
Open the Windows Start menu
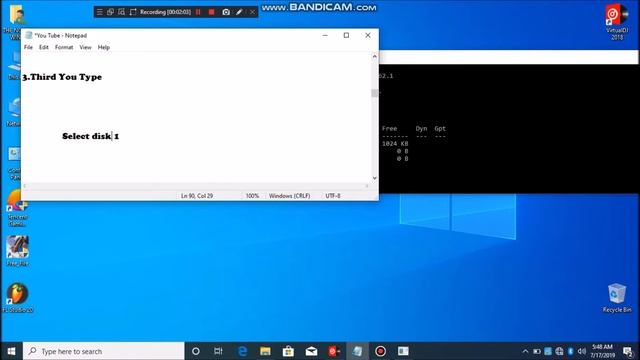11,351
